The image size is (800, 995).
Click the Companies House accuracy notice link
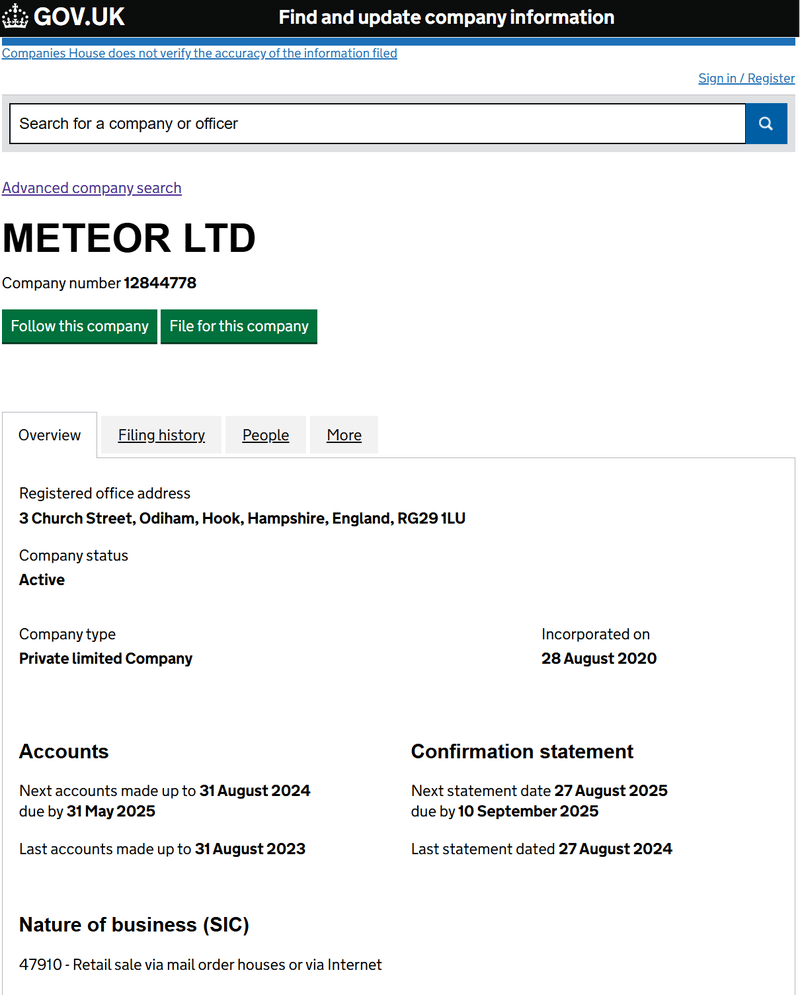[199, 53]
